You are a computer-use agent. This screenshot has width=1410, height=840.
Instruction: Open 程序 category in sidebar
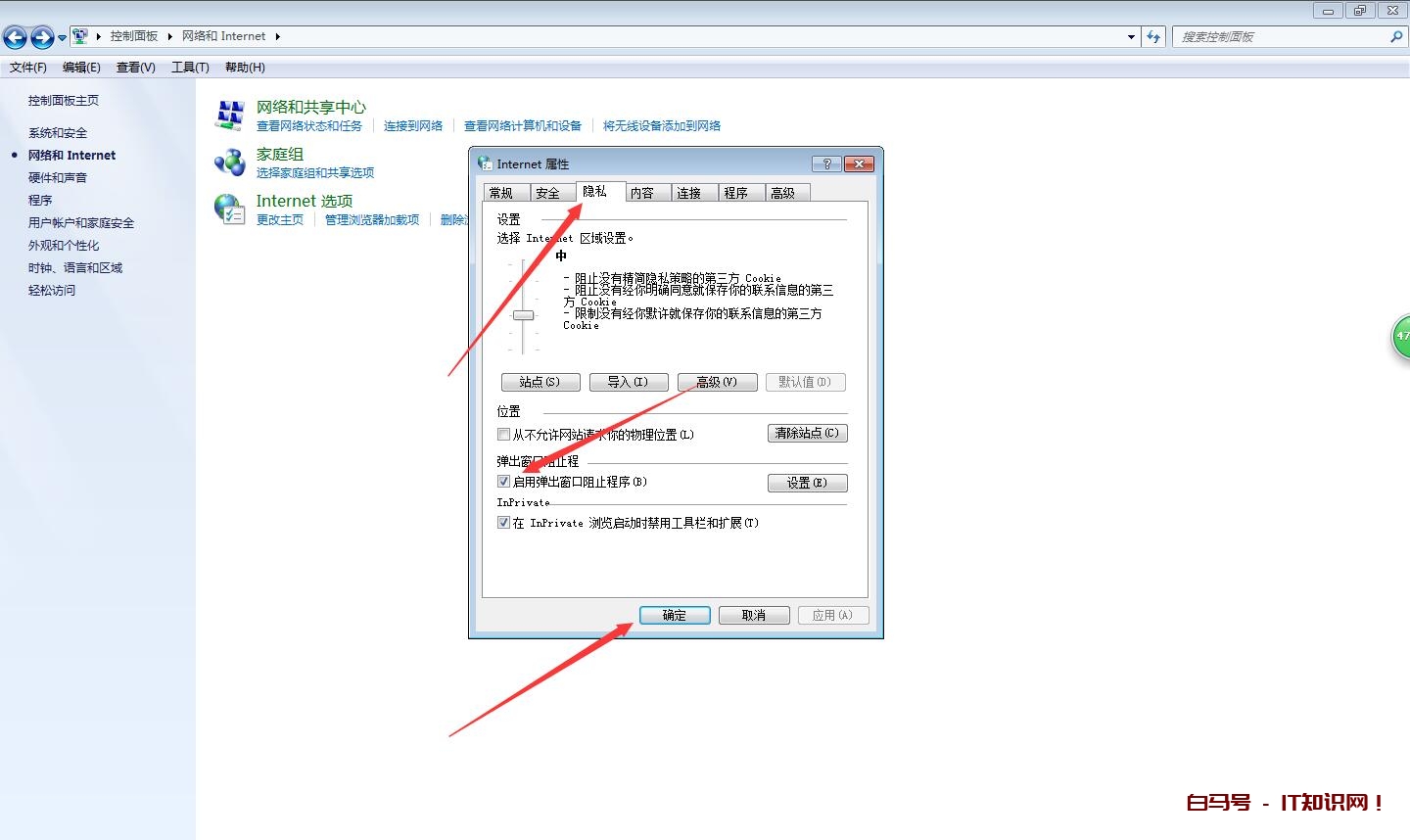click(x=40, y=201)
